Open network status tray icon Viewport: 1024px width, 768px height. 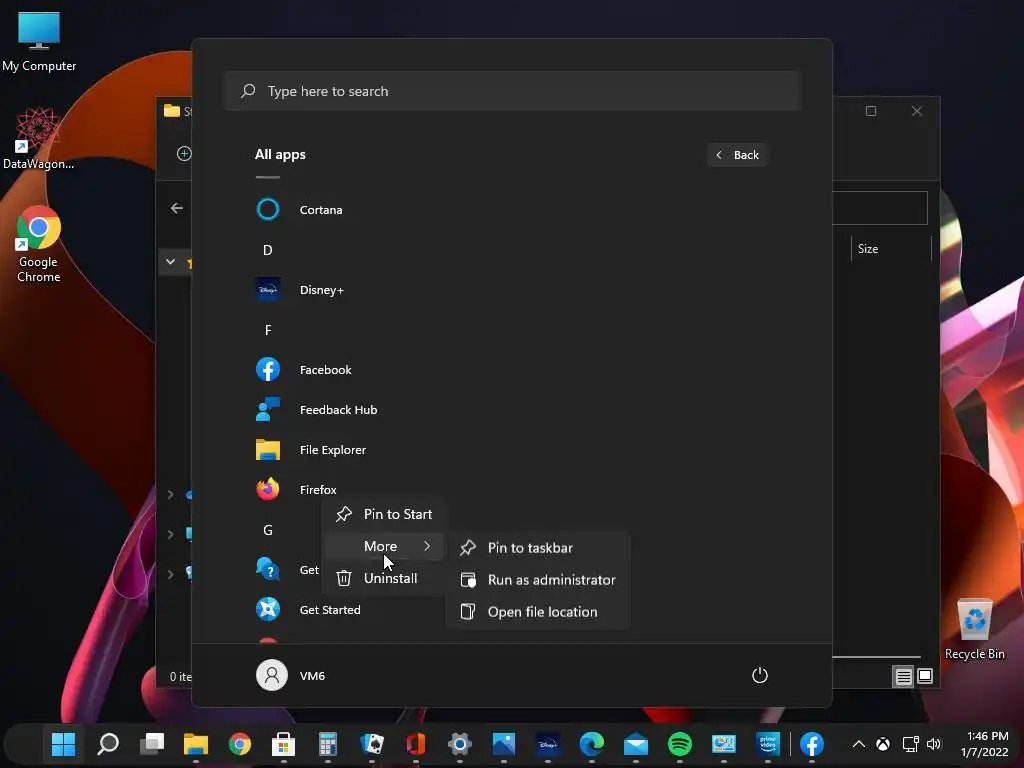click(x=910, y=744)
